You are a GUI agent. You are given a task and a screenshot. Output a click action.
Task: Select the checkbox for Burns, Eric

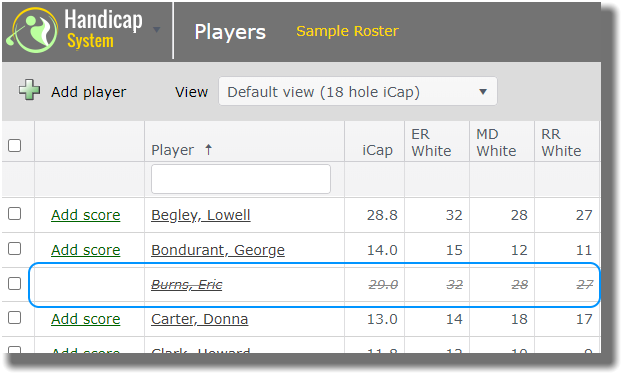15,284
